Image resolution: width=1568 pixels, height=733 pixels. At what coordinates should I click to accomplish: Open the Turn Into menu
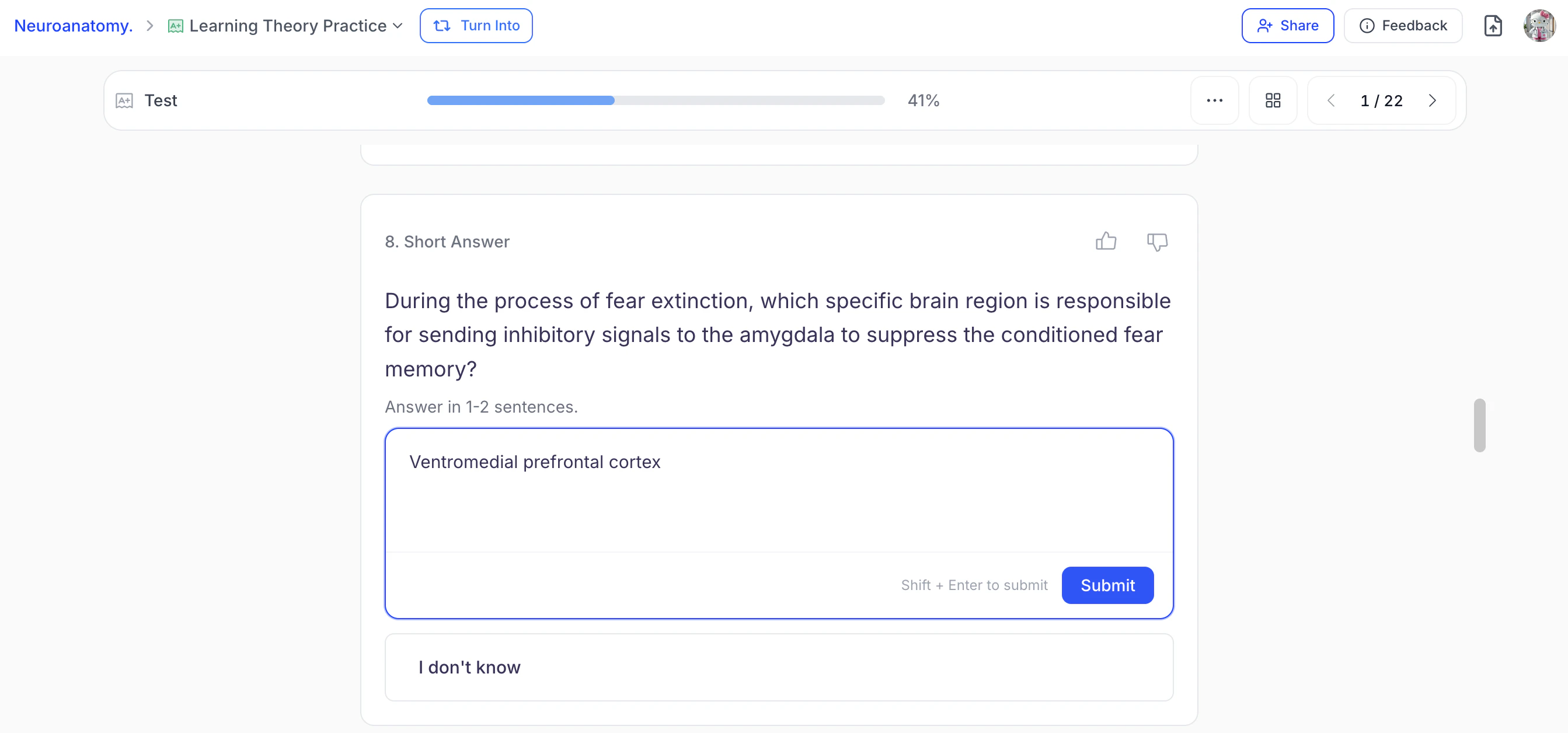point(476,26)
